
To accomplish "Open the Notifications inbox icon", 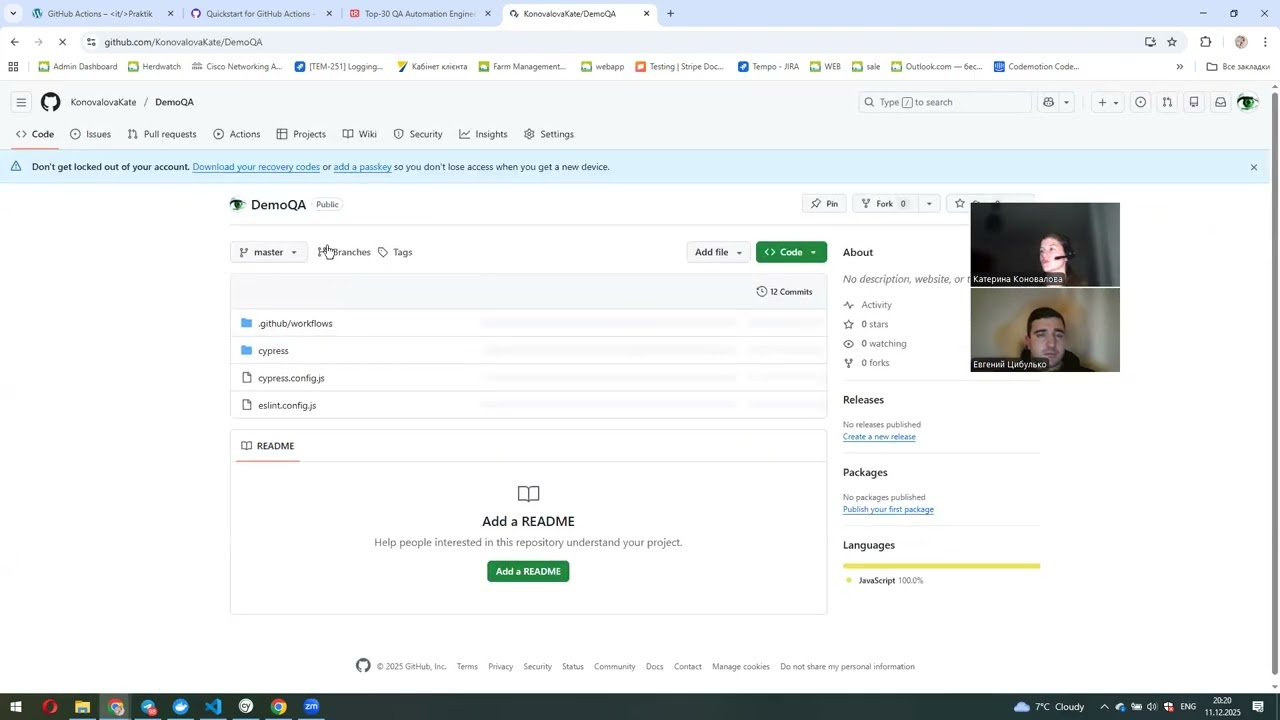I will click(x=1220, y=102).
